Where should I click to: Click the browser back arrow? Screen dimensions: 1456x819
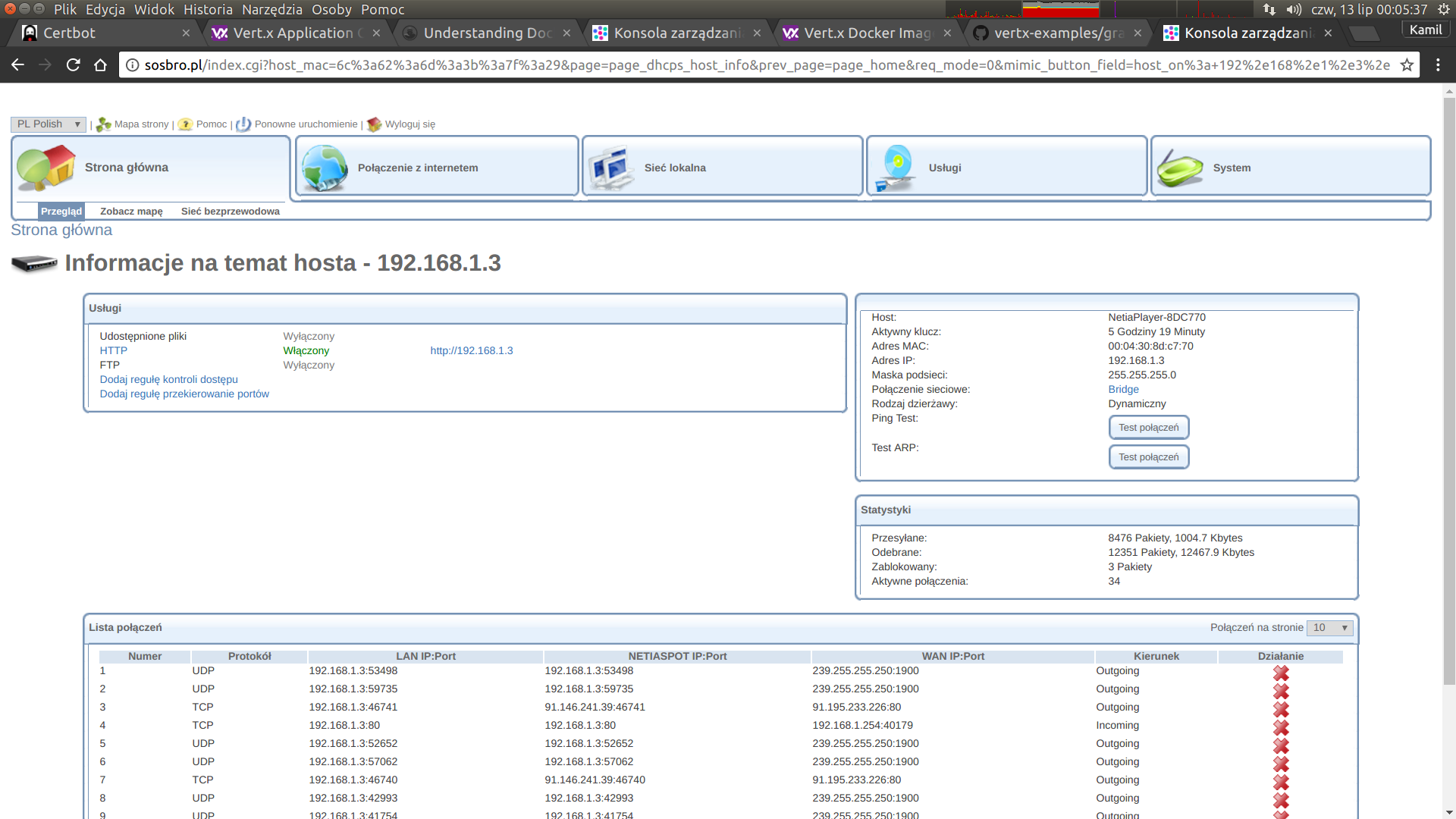18,65
